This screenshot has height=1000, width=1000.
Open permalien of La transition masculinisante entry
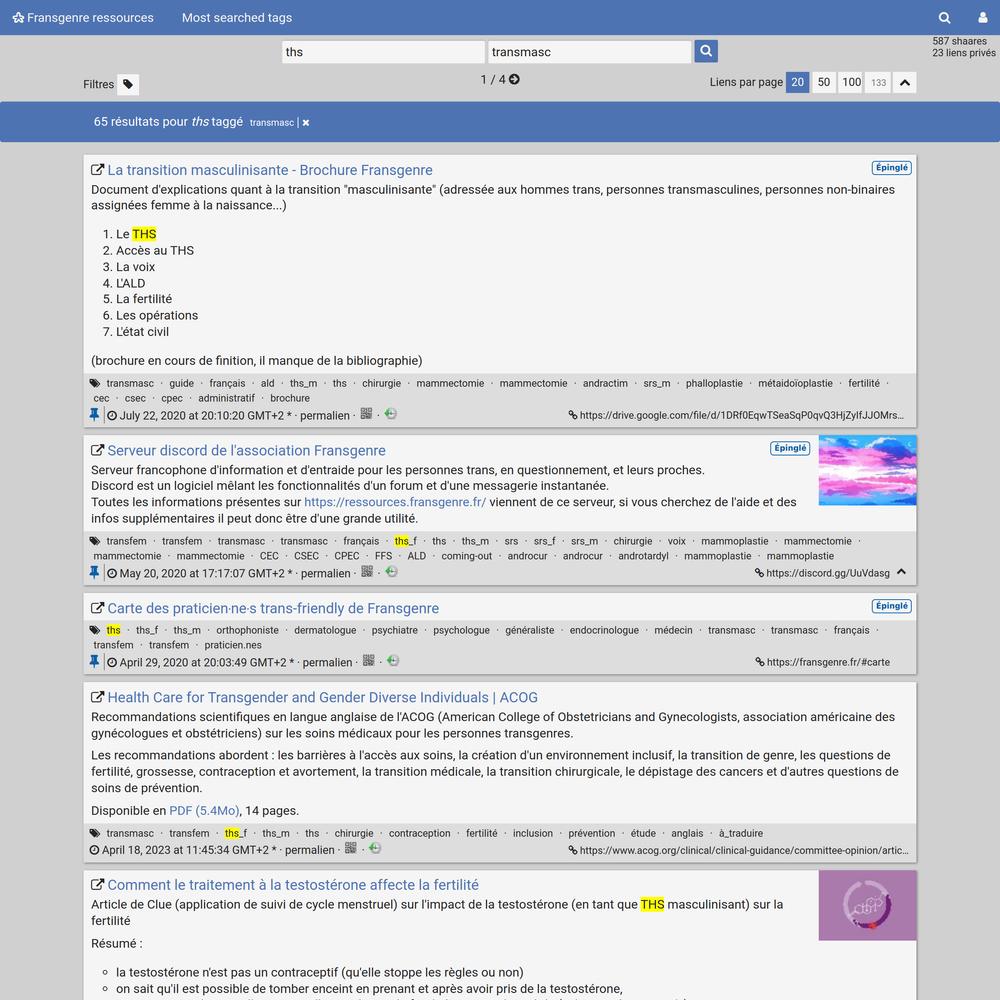(325, 416)
